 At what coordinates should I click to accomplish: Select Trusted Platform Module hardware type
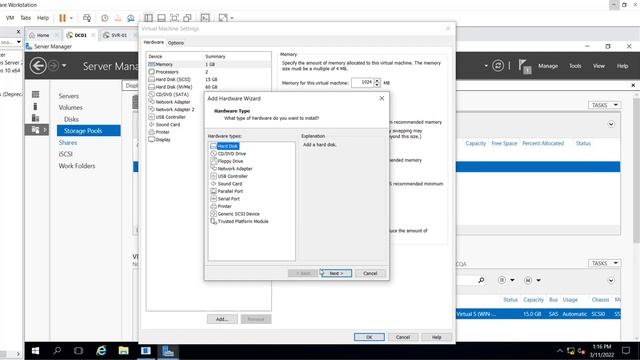tap(239, 221)
